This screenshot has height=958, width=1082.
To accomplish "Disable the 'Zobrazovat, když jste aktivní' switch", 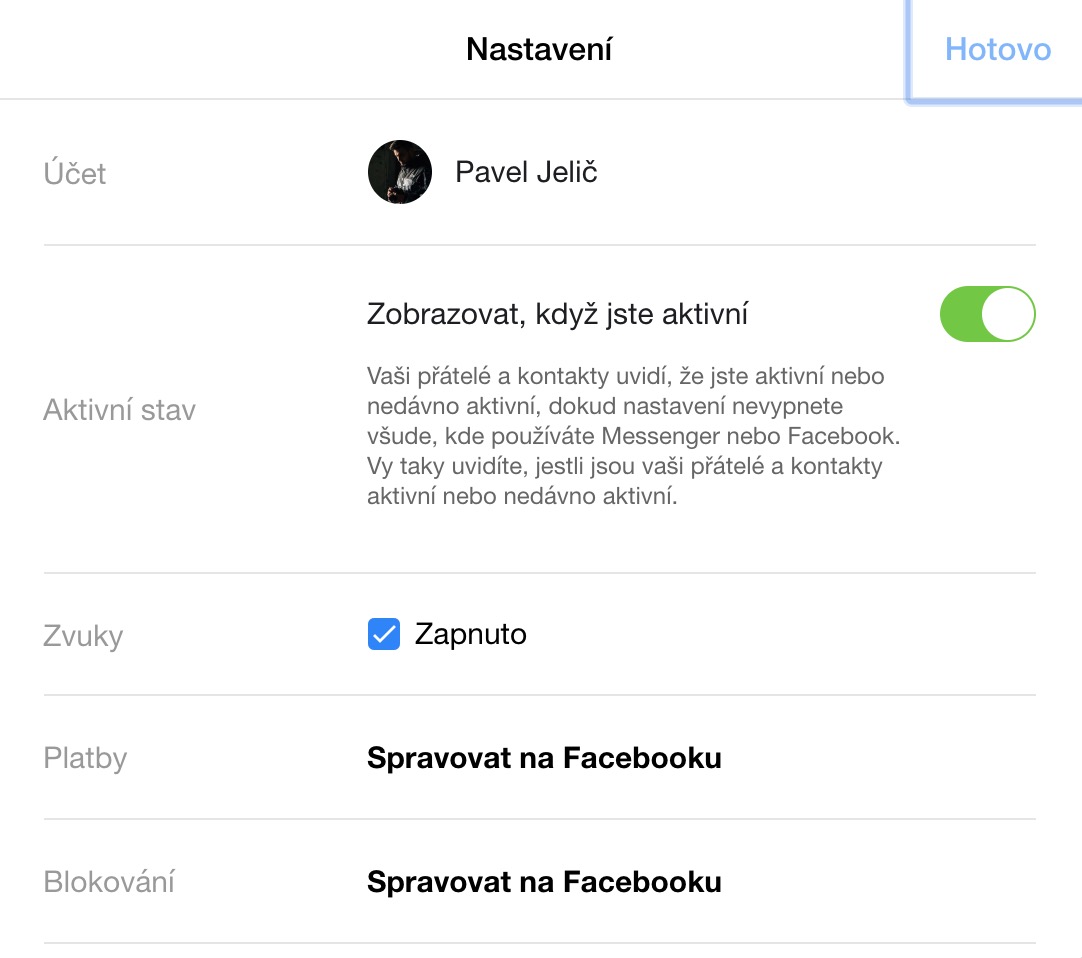I will pos(987,315).
